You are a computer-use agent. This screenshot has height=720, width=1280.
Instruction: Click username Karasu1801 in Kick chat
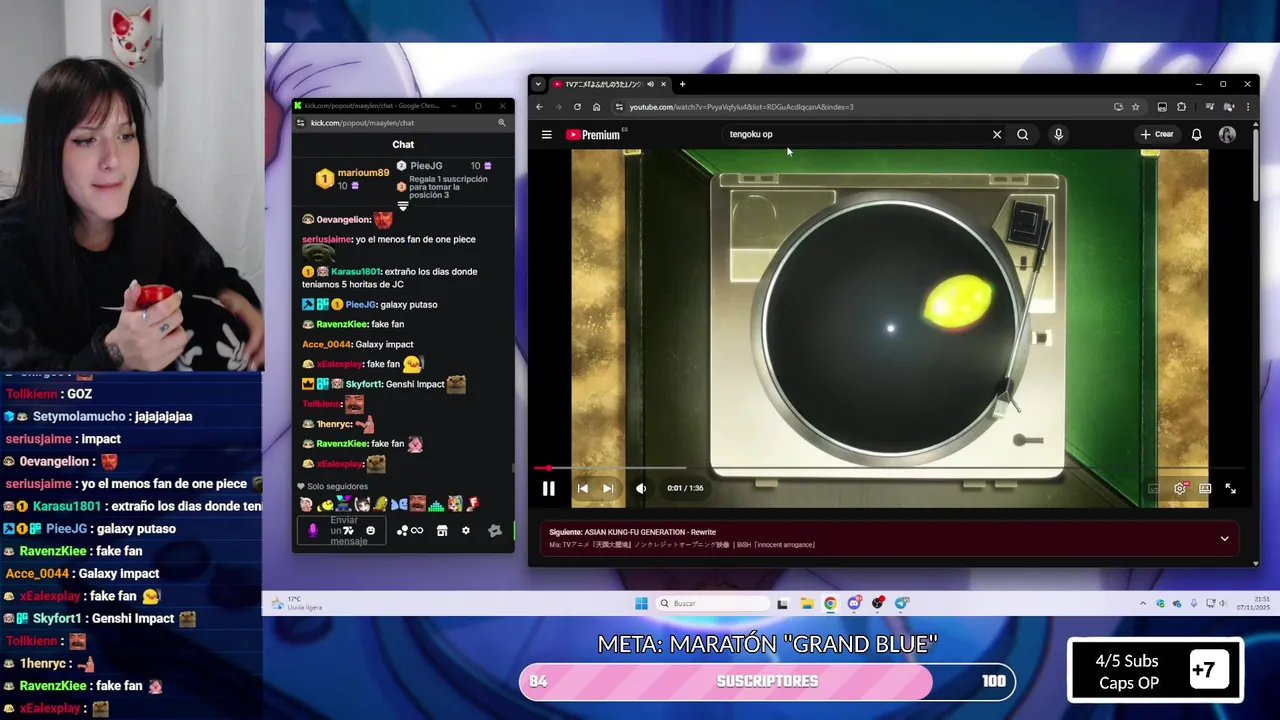coord(355,272)
